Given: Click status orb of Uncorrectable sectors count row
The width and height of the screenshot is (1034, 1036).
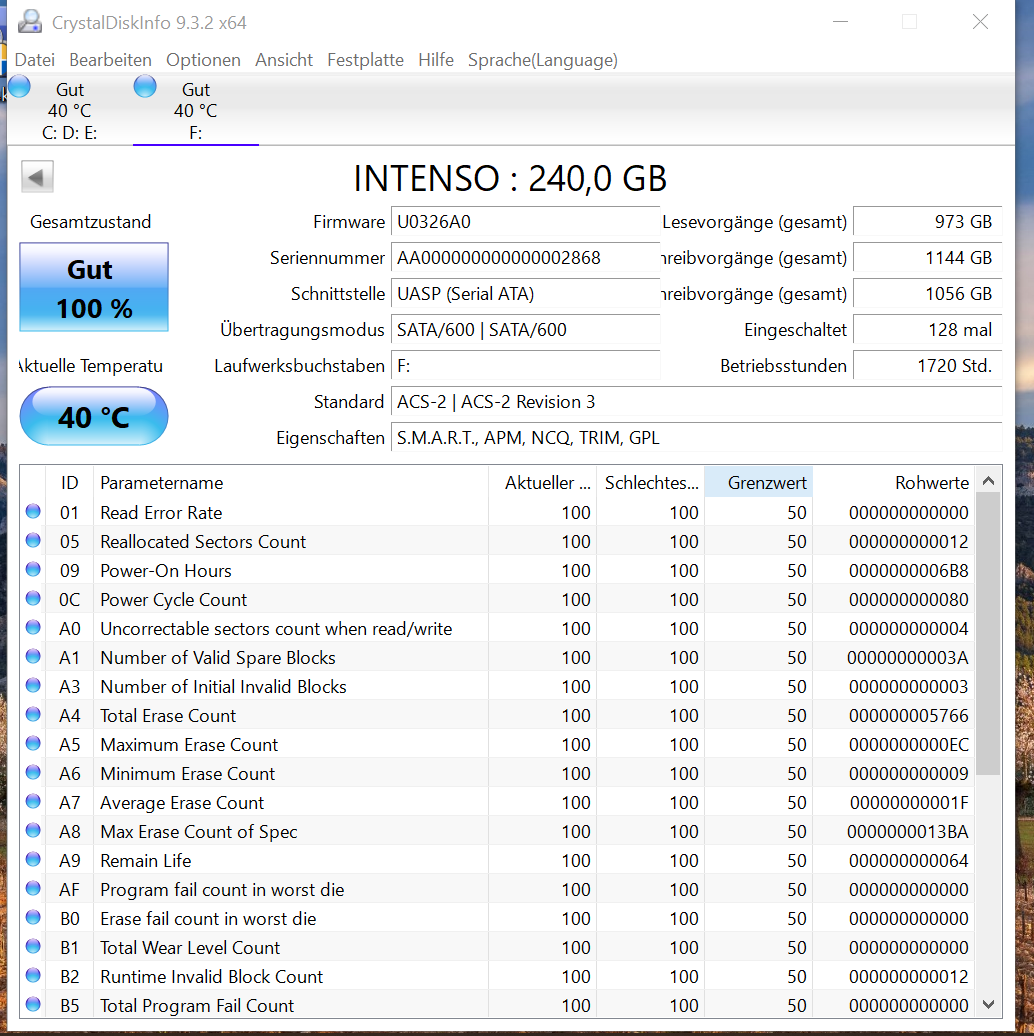Looking at the screenshot, I should click(x=33, y=628).
